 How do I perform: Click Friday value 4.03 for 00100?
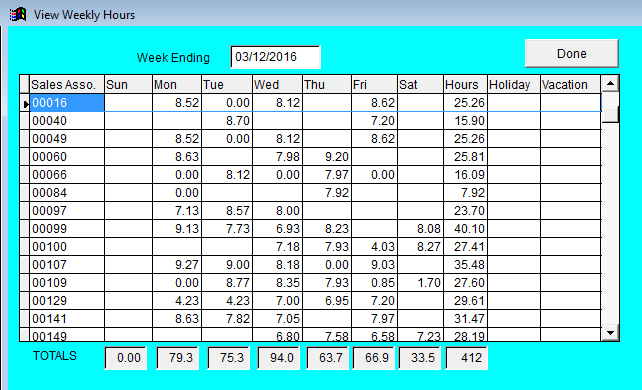click(x=375, y=247)
